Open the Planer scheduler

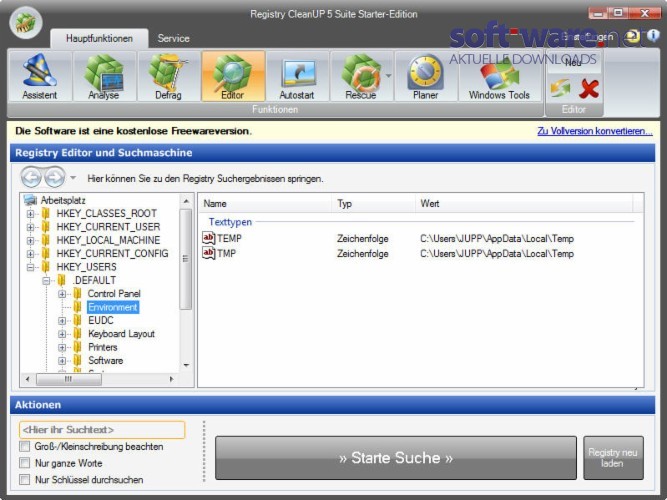[425, 76]
